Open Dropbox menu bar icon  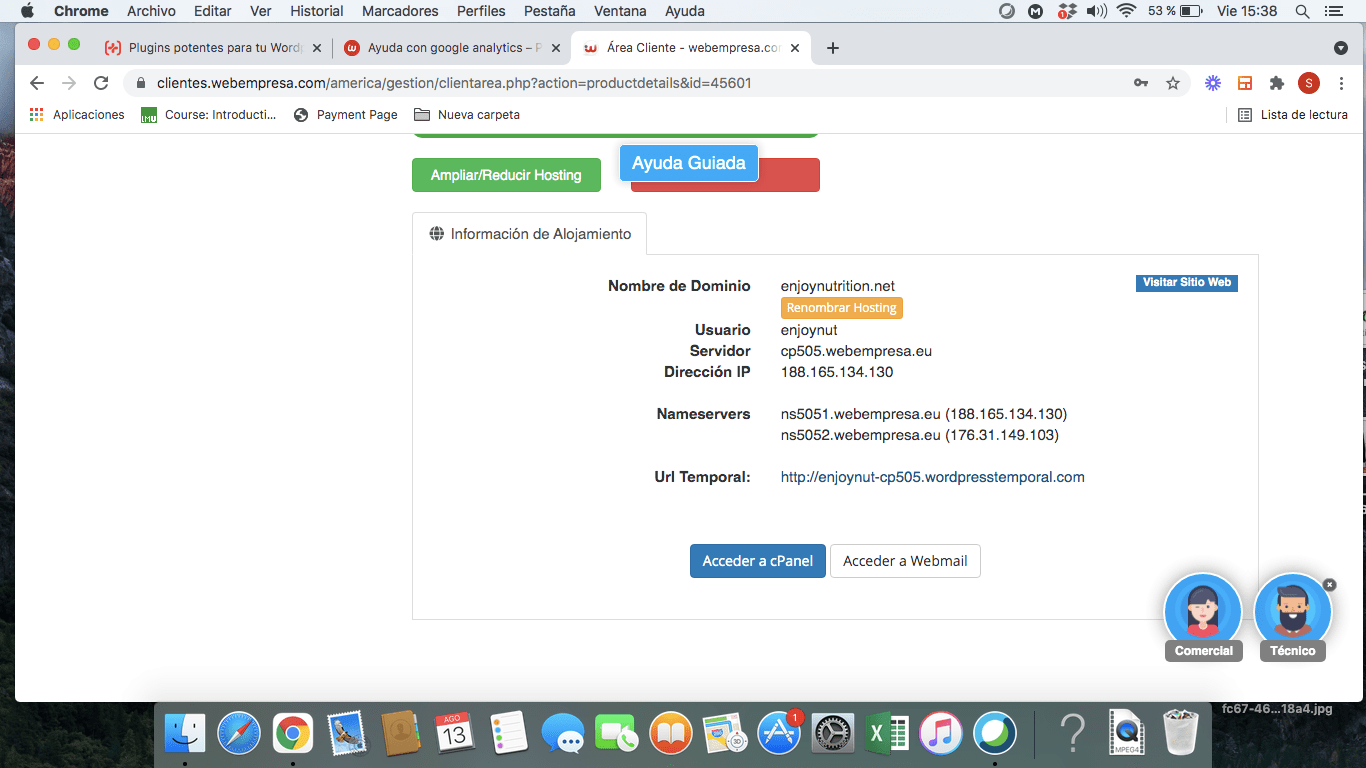1067,11
